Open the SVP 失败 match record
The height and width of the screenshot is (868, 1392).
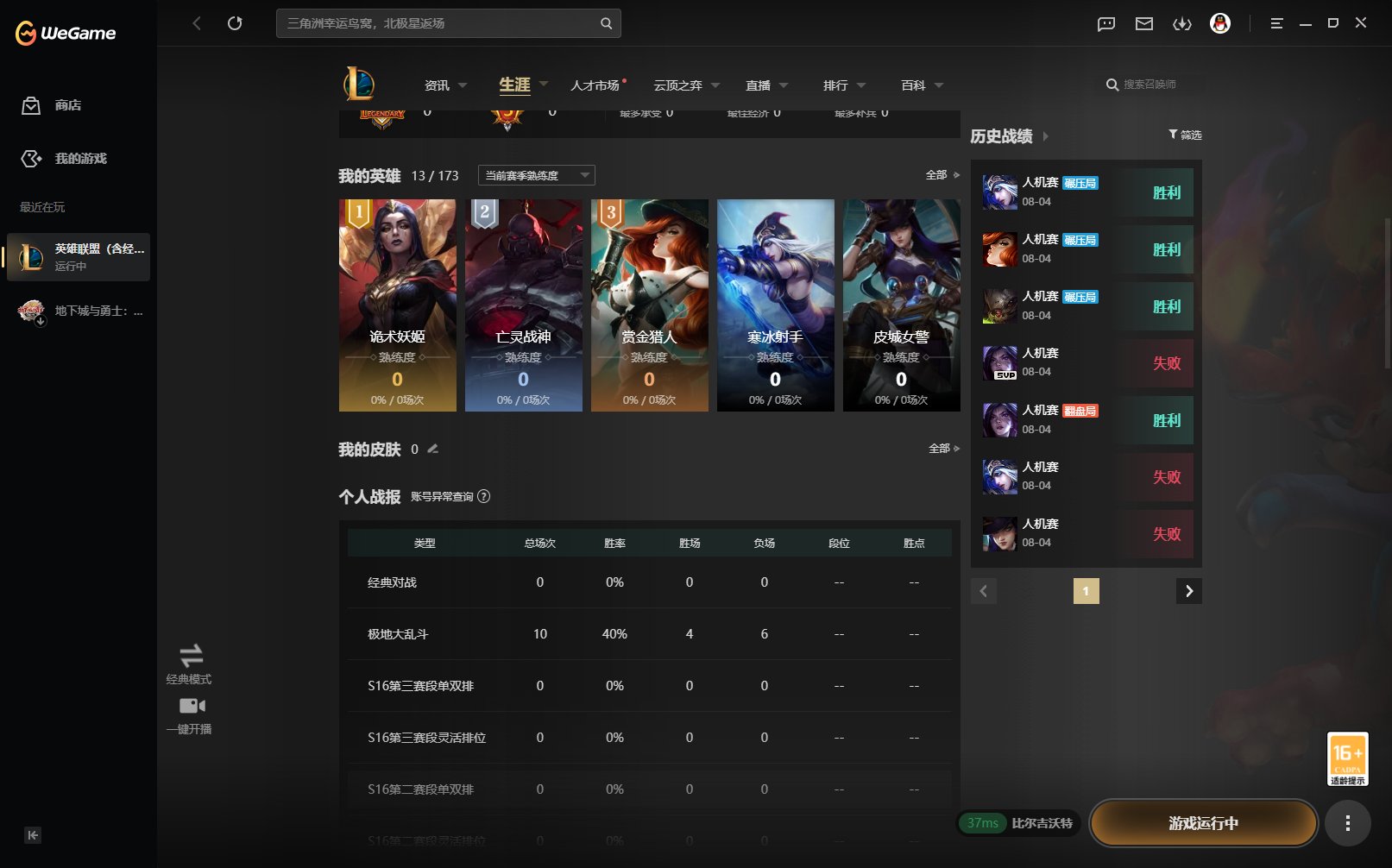point(1087,363)
